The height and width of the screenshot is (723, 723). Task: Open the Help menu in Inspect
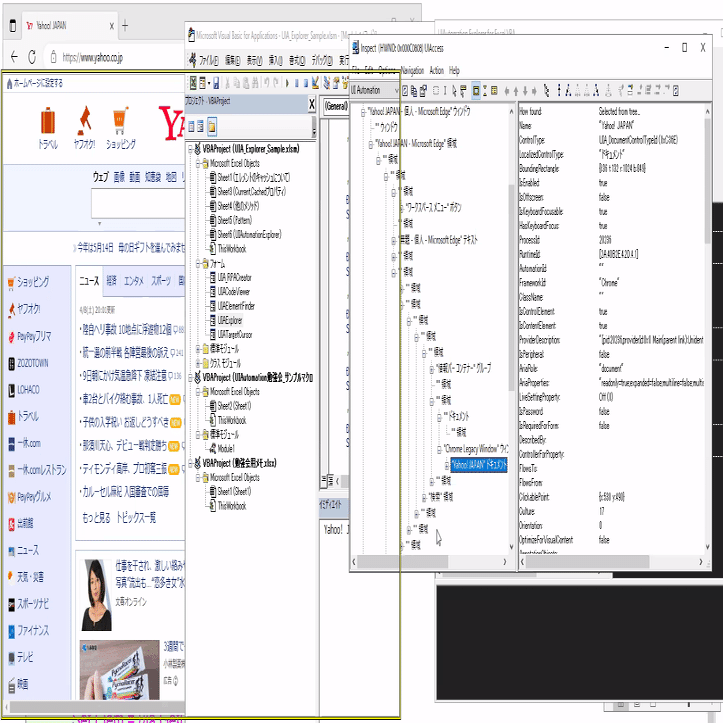tap(454, 70)
